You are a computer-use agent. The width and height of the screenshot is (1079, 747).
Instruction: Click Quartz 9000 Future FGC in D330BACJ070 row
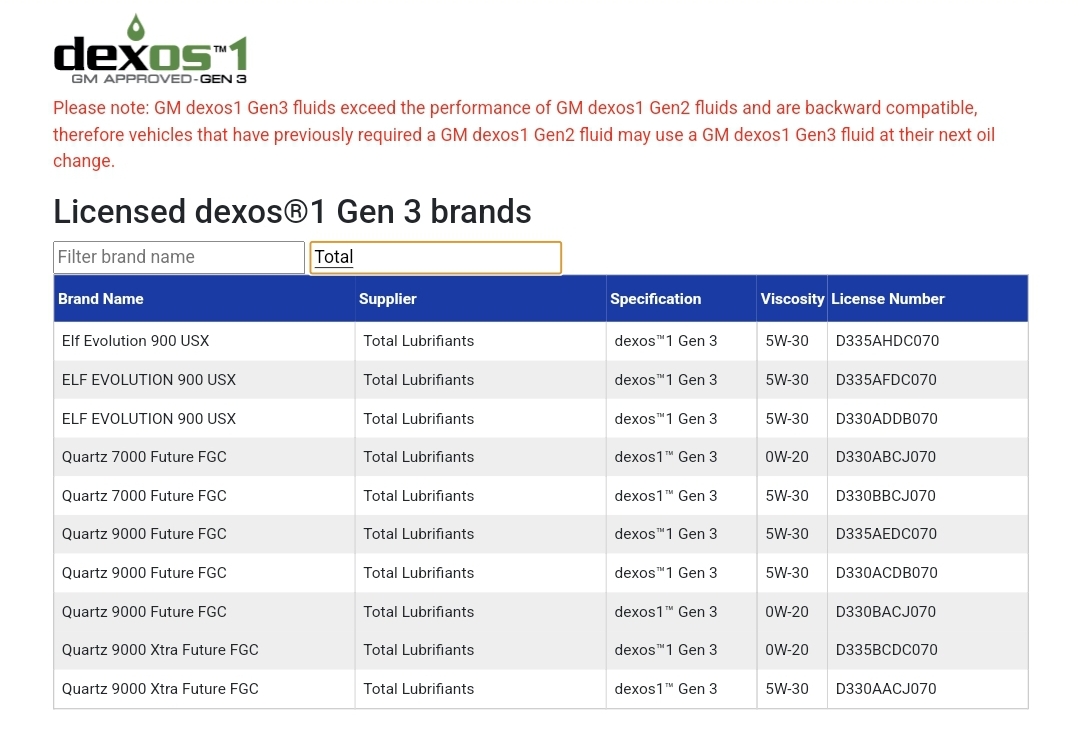point(144,611)
